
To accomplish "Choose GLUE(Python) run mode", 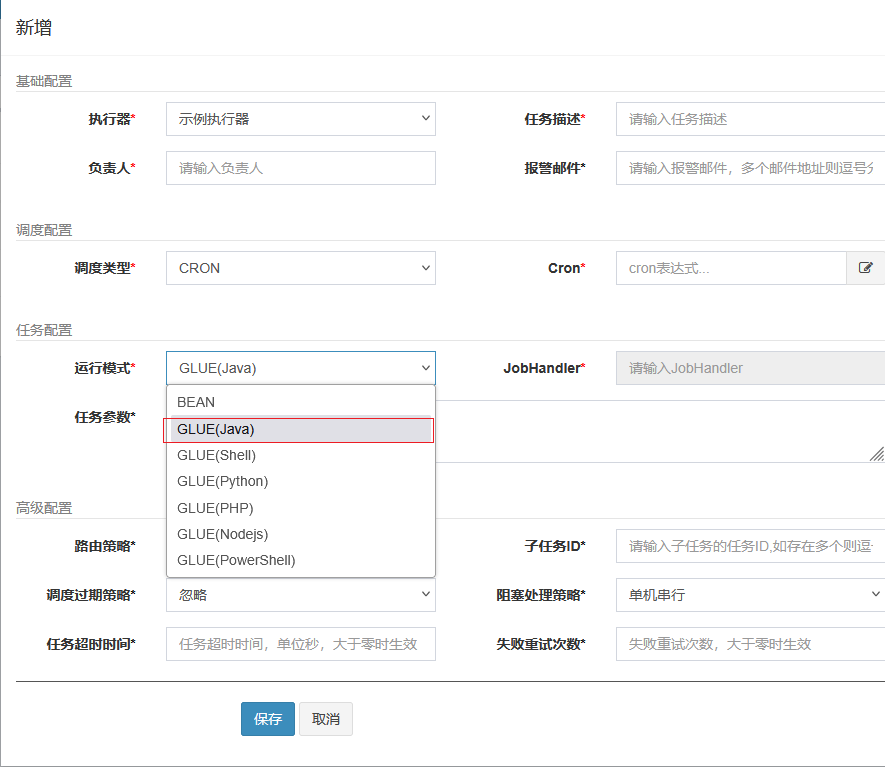I will 301,481.
